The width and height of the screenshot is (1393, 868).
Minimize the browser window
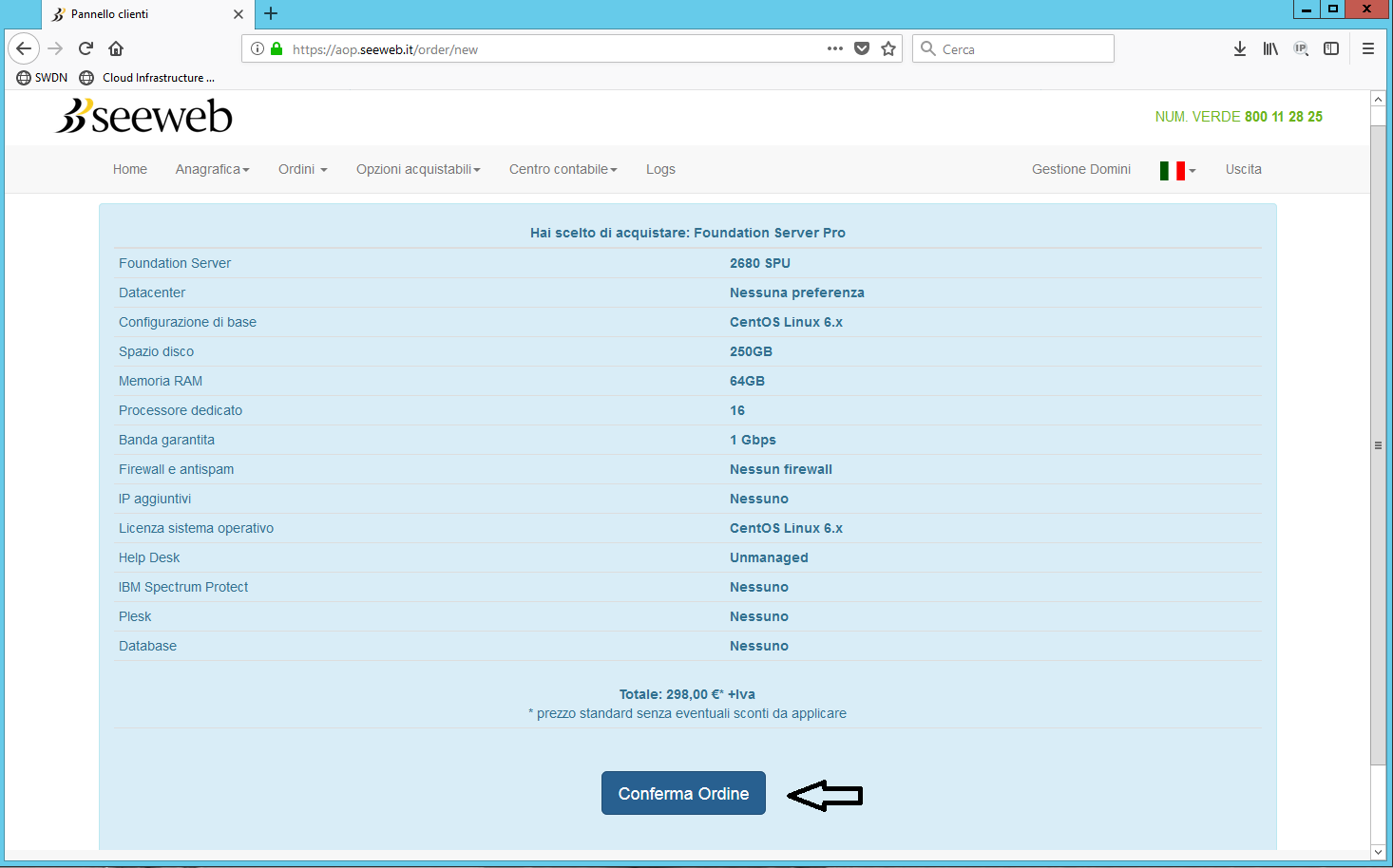click(x=1307, y=9)
